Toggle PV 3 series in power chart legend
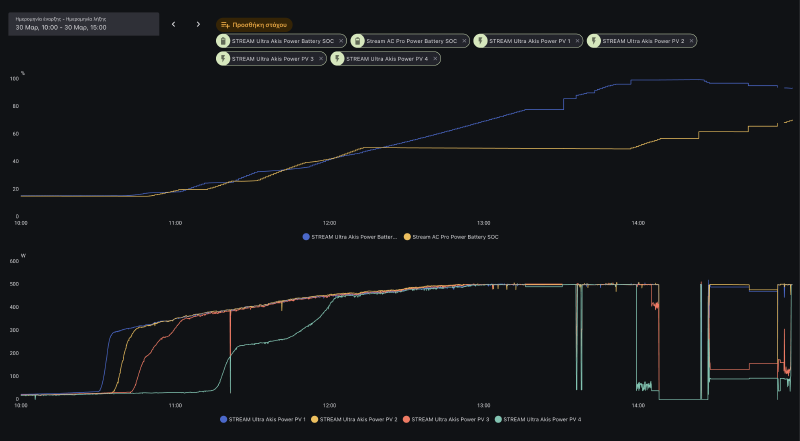This screenshot has height=441, width=800. [x=448, y=419]
